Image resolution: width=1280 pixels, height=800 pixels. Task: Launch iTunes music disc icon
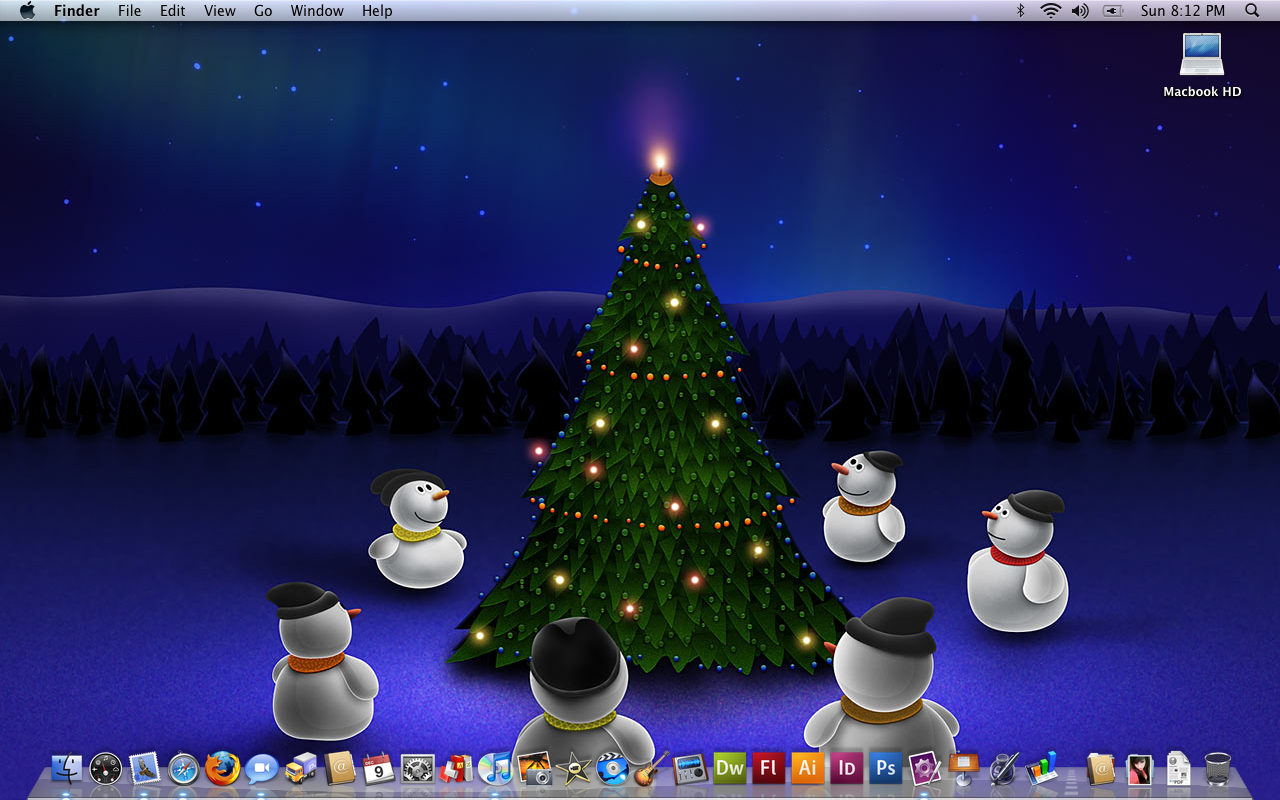[x=496, y=768]
